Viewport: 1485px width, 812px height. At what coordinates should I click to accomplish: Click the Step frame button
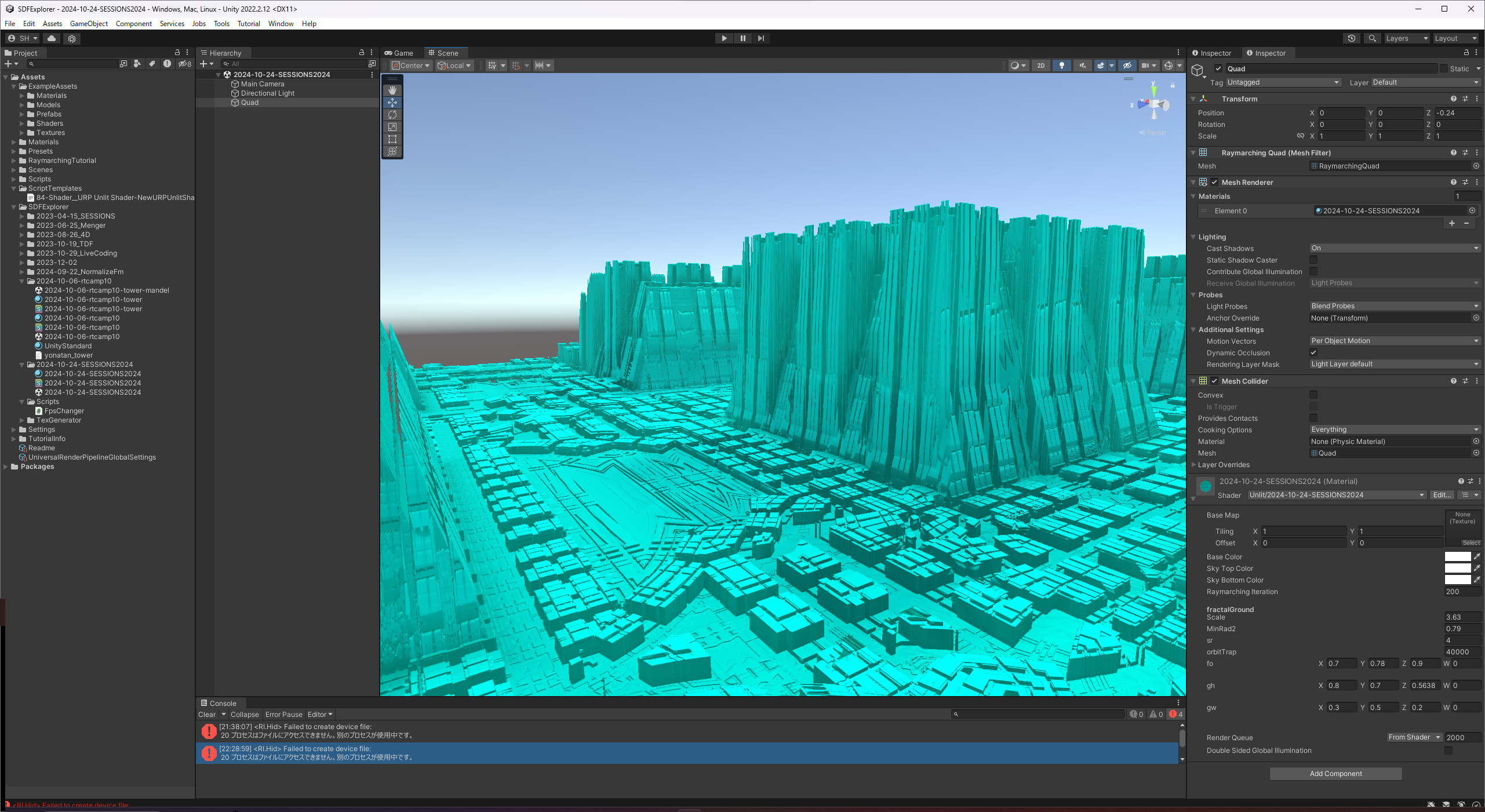pos(761,38)
